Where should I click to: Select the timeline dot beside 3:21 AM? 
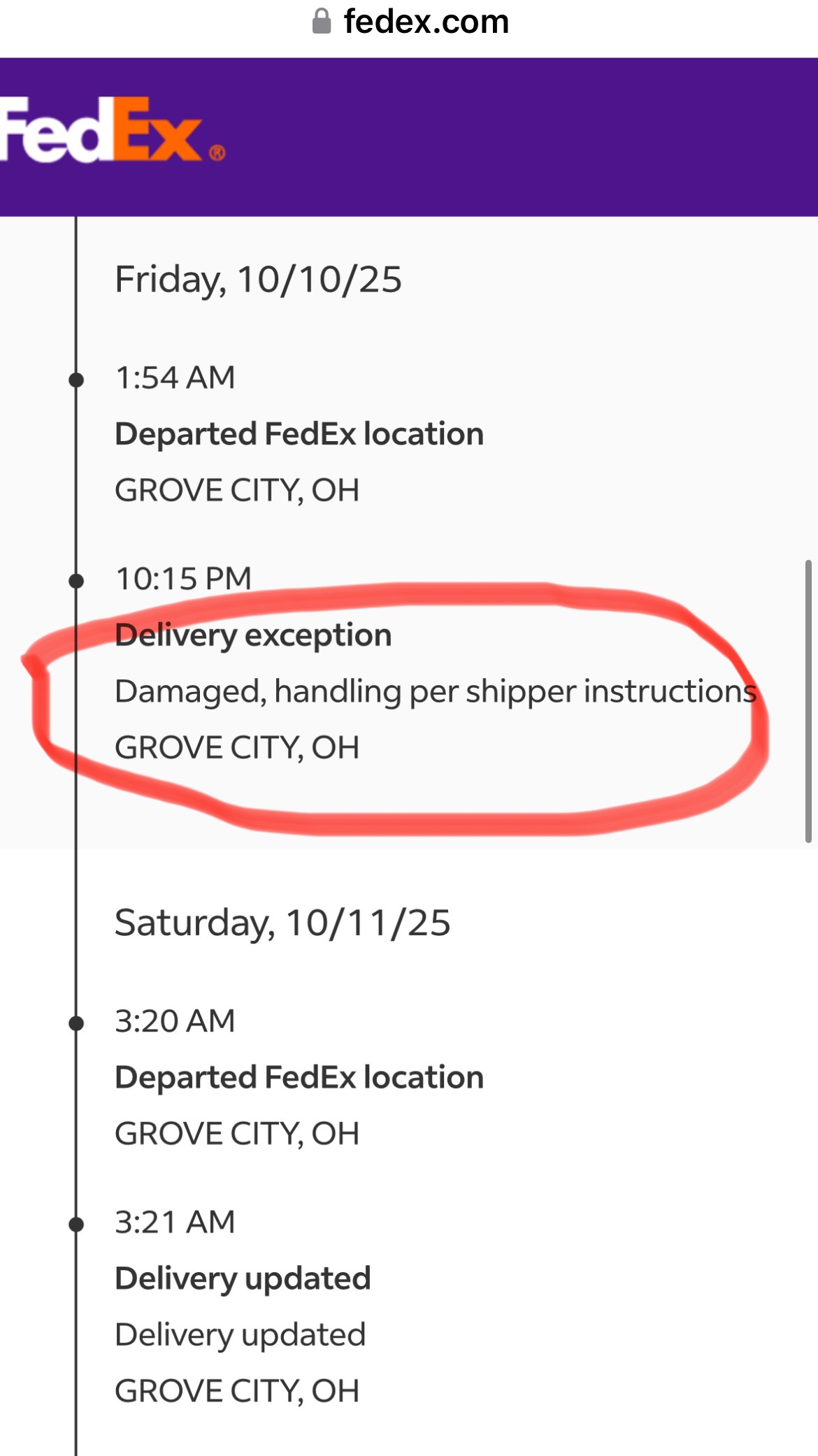(76, 1225)
